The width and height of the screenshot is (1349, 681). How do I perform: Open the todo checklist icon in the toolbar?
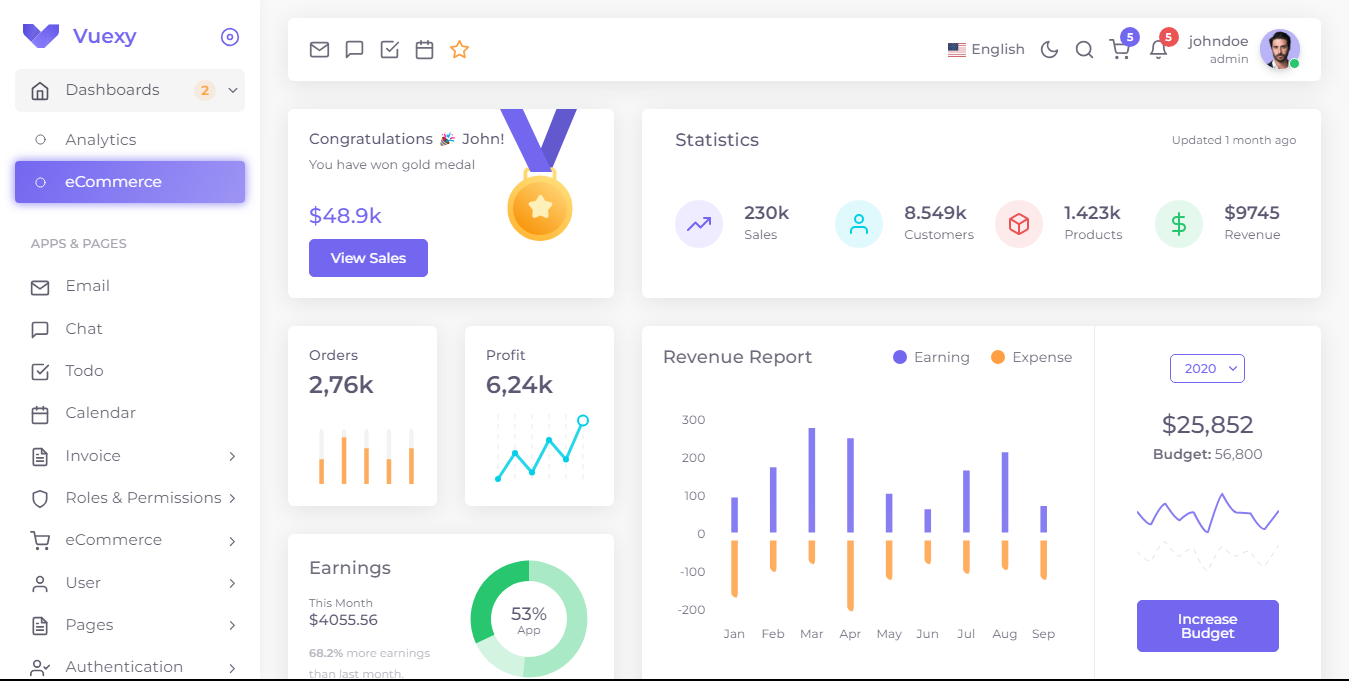coord(389,48)
